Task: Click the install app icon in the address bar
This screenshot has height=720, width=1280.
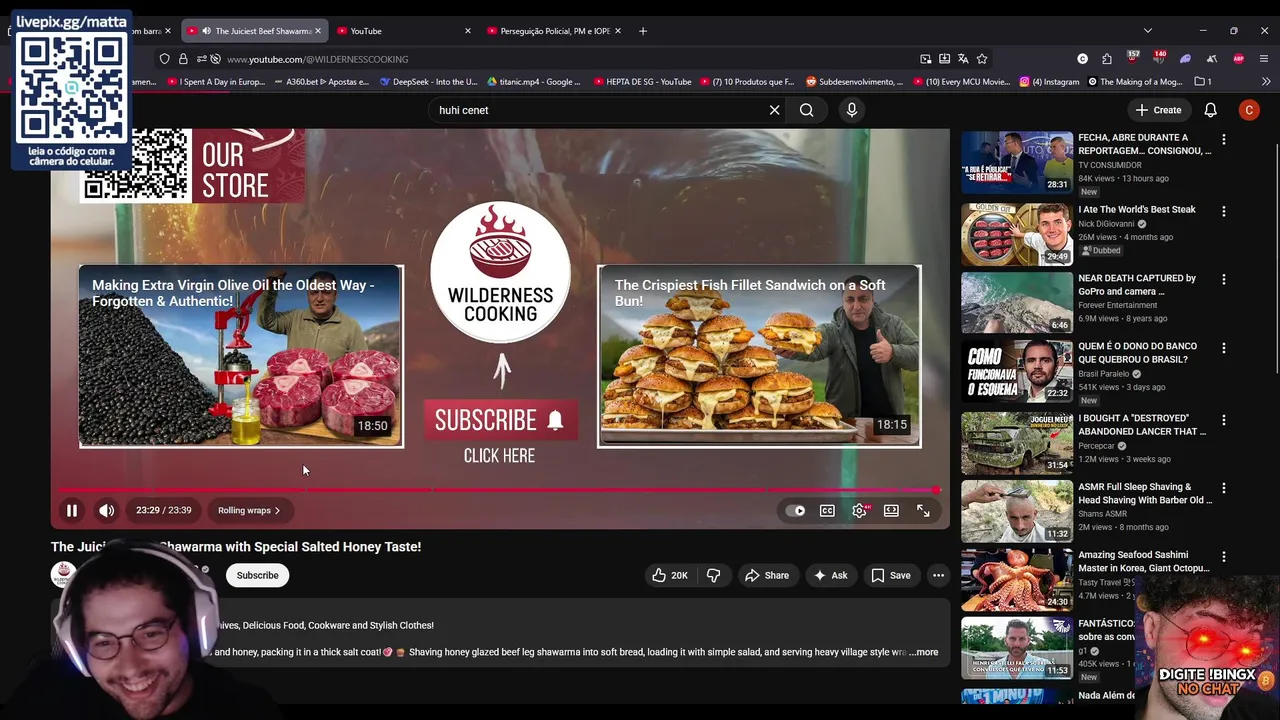Action: click(944, 59)
